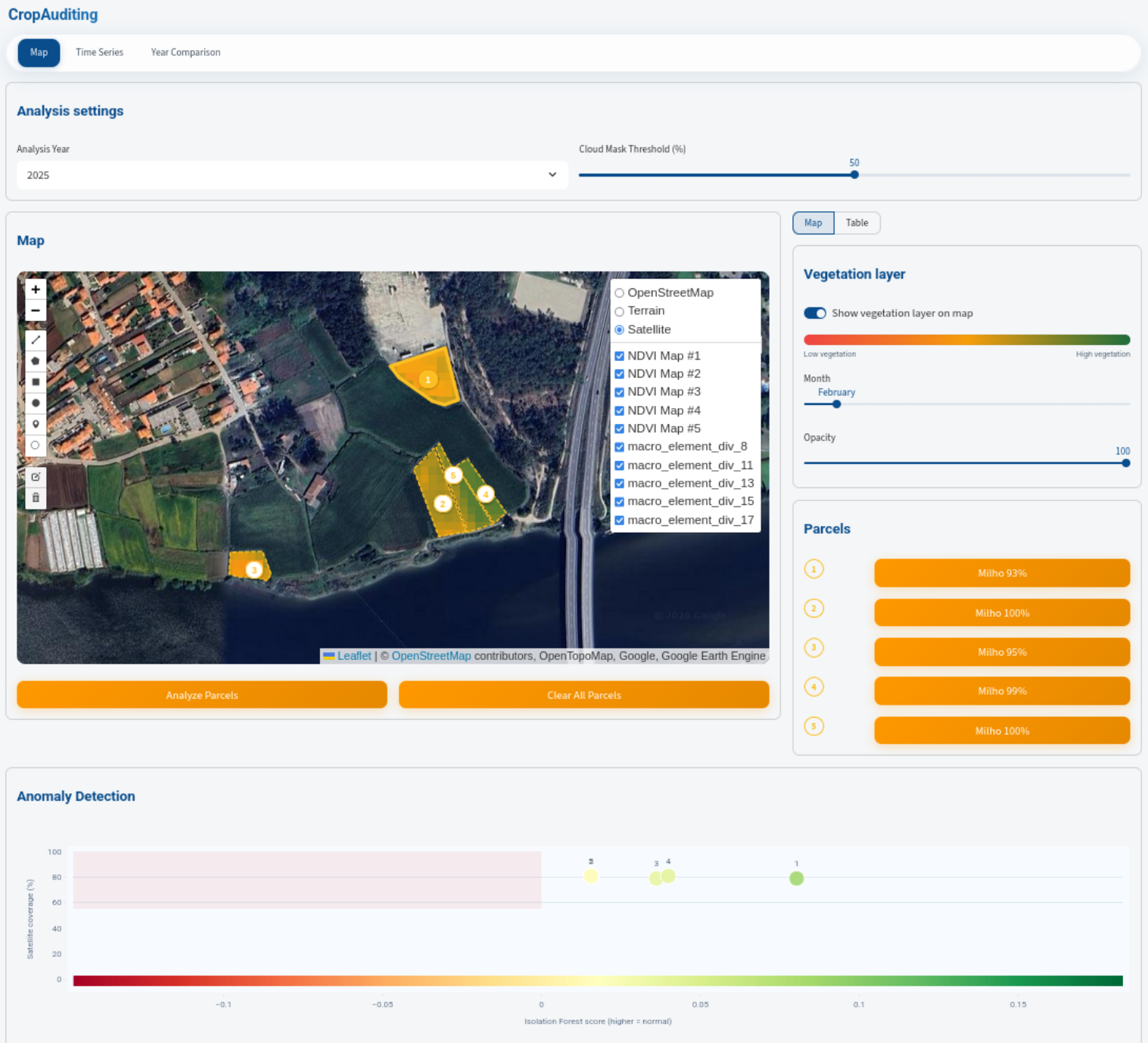Viewport: 1148px width, 1043px height.
Task: Zoom out of the map
Action: [x=36, y=310]
